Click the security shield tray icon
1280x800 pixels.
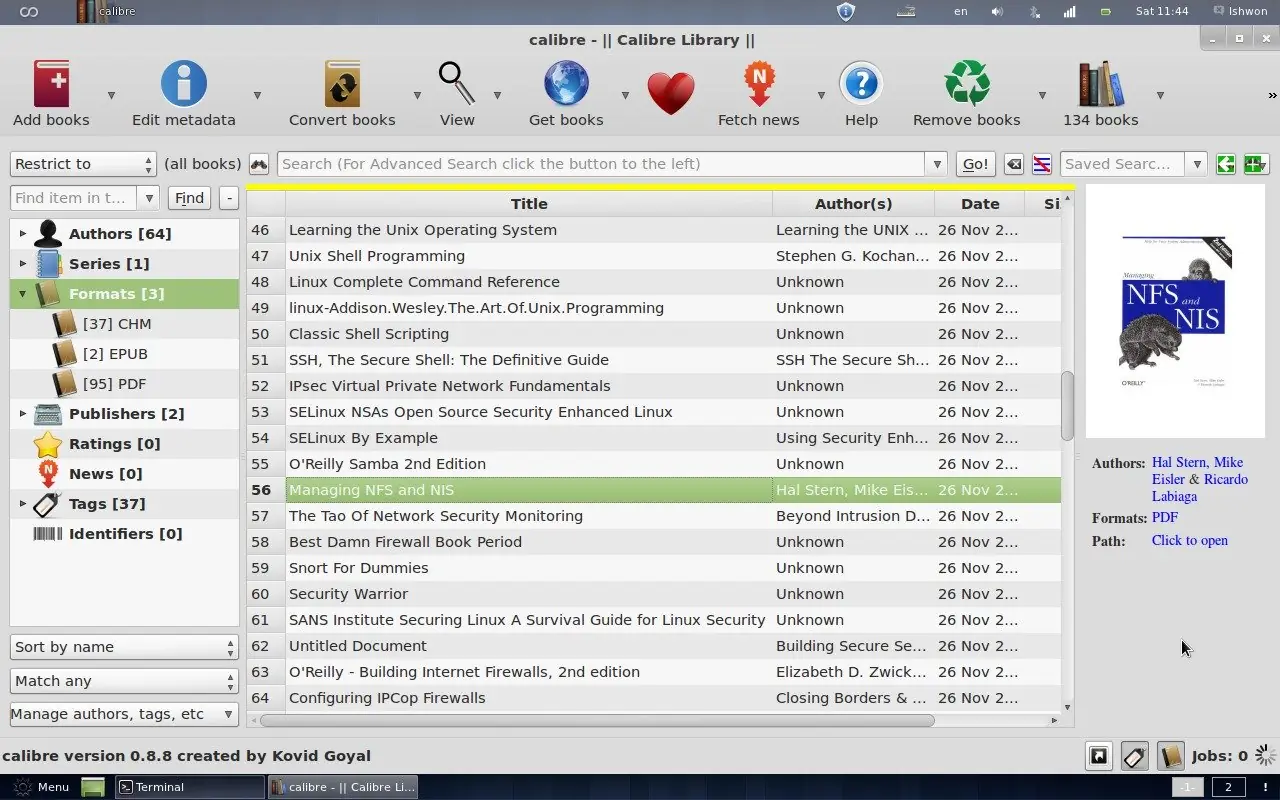[x=846, y=12]
